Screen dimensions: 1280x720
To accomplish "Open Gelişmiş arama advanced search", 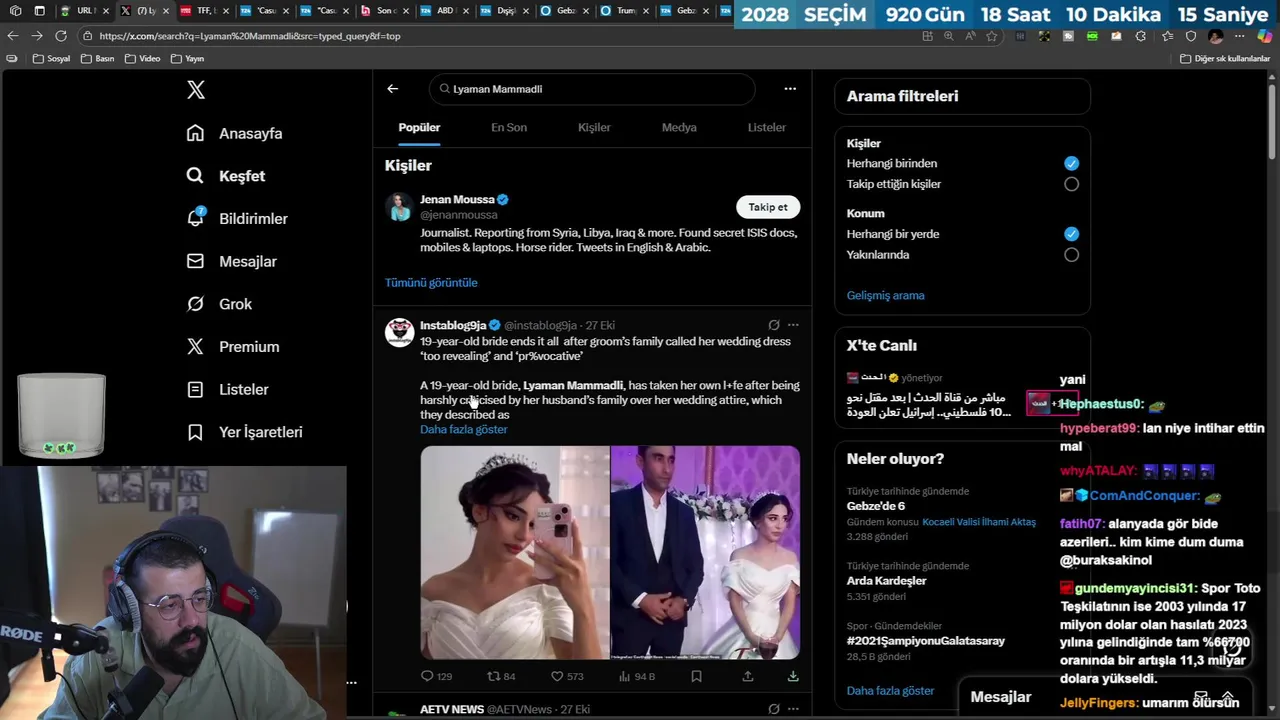I will click(886, 296).
